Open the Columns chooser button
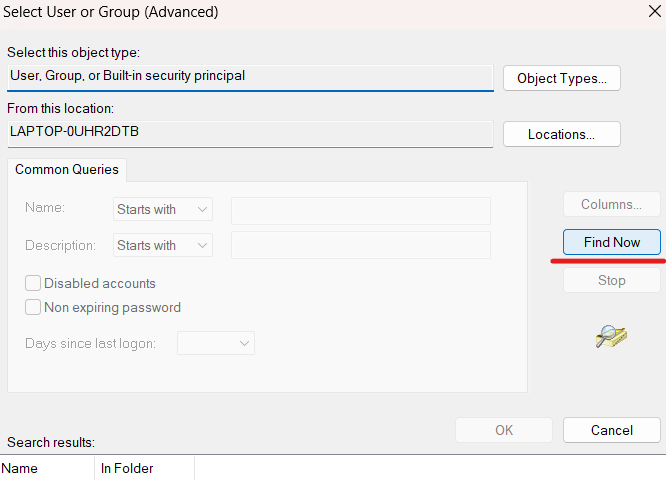666x495 pixels. [x=612, y=204]
